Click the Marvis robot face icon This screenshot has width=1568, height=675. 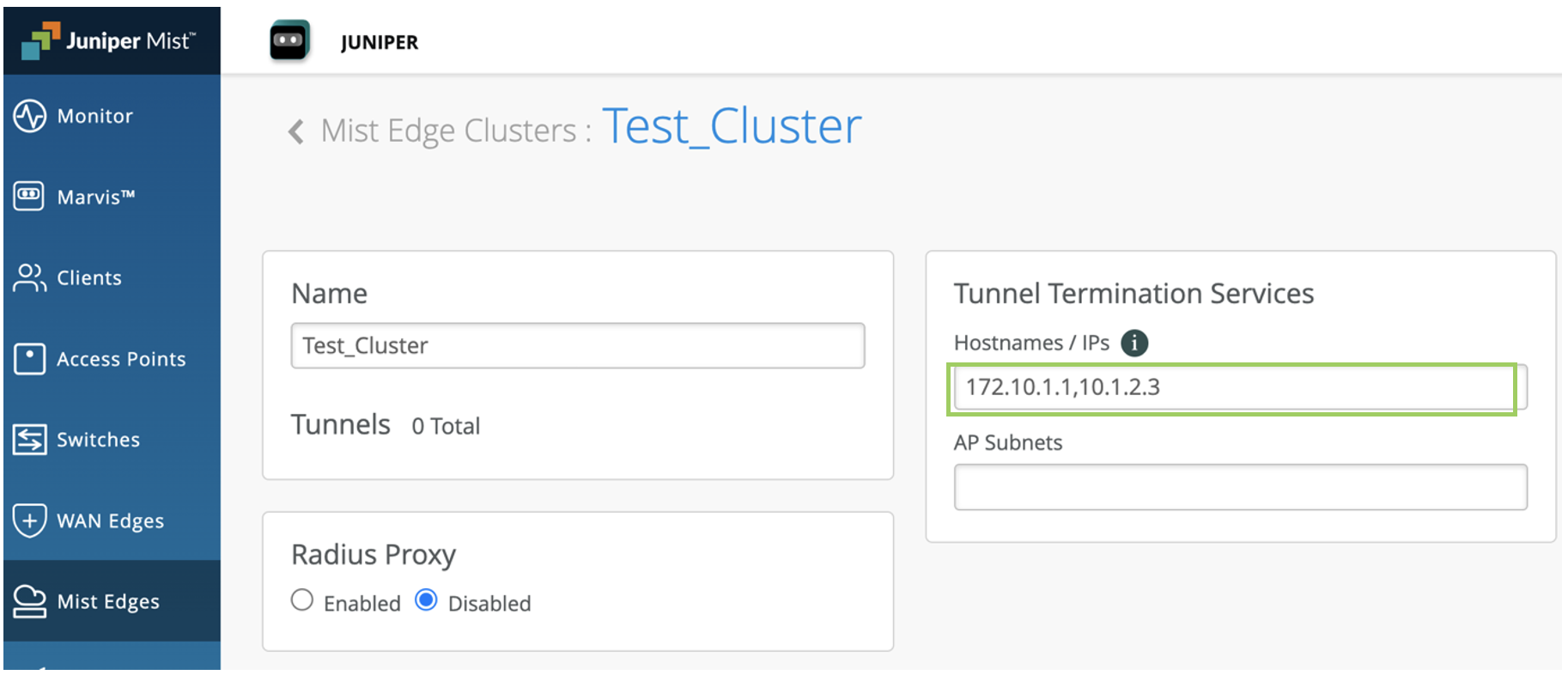click(x=29, y=196)
